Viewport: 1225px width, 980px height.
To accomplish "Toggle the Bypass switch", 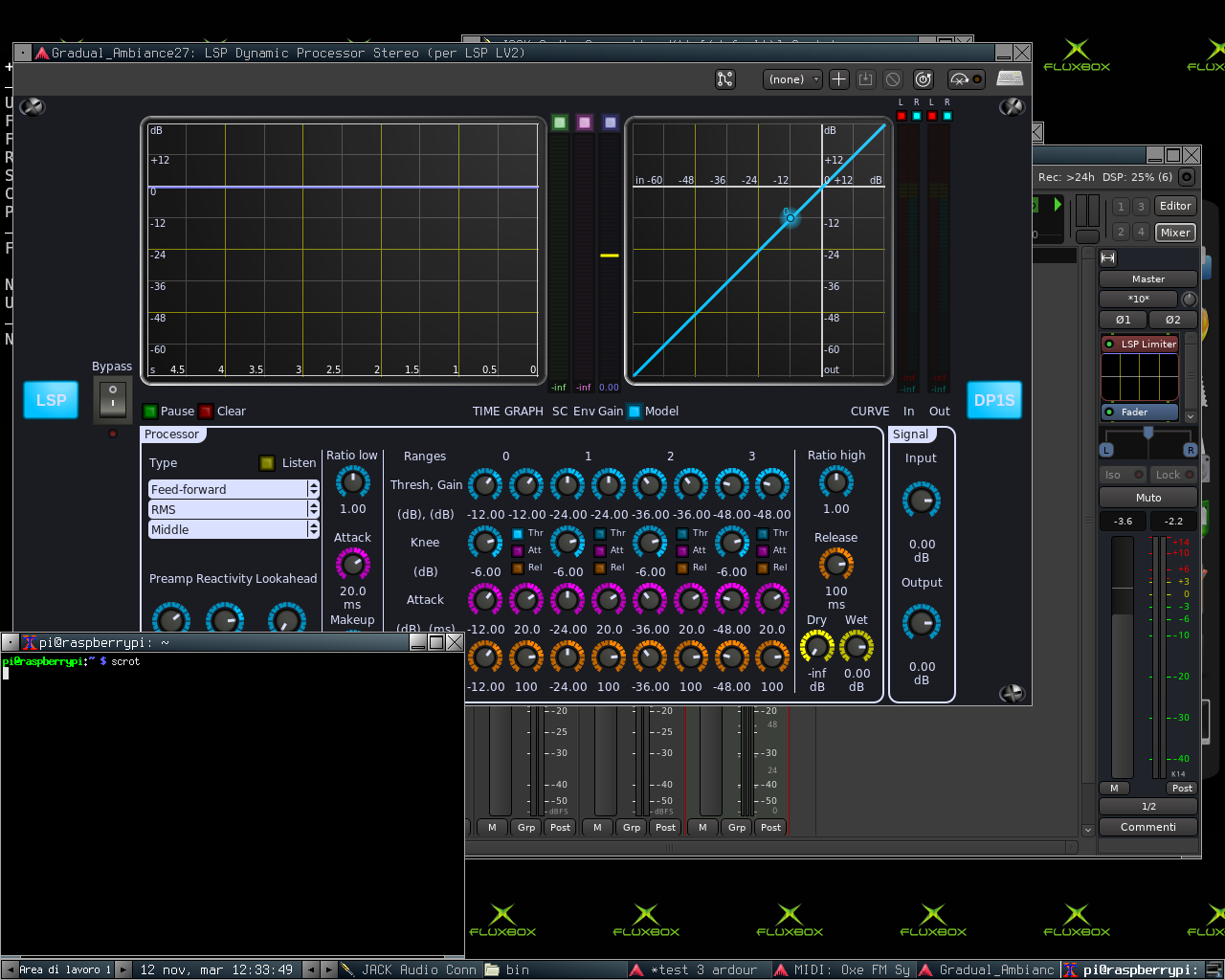I will tap(113, 399).
